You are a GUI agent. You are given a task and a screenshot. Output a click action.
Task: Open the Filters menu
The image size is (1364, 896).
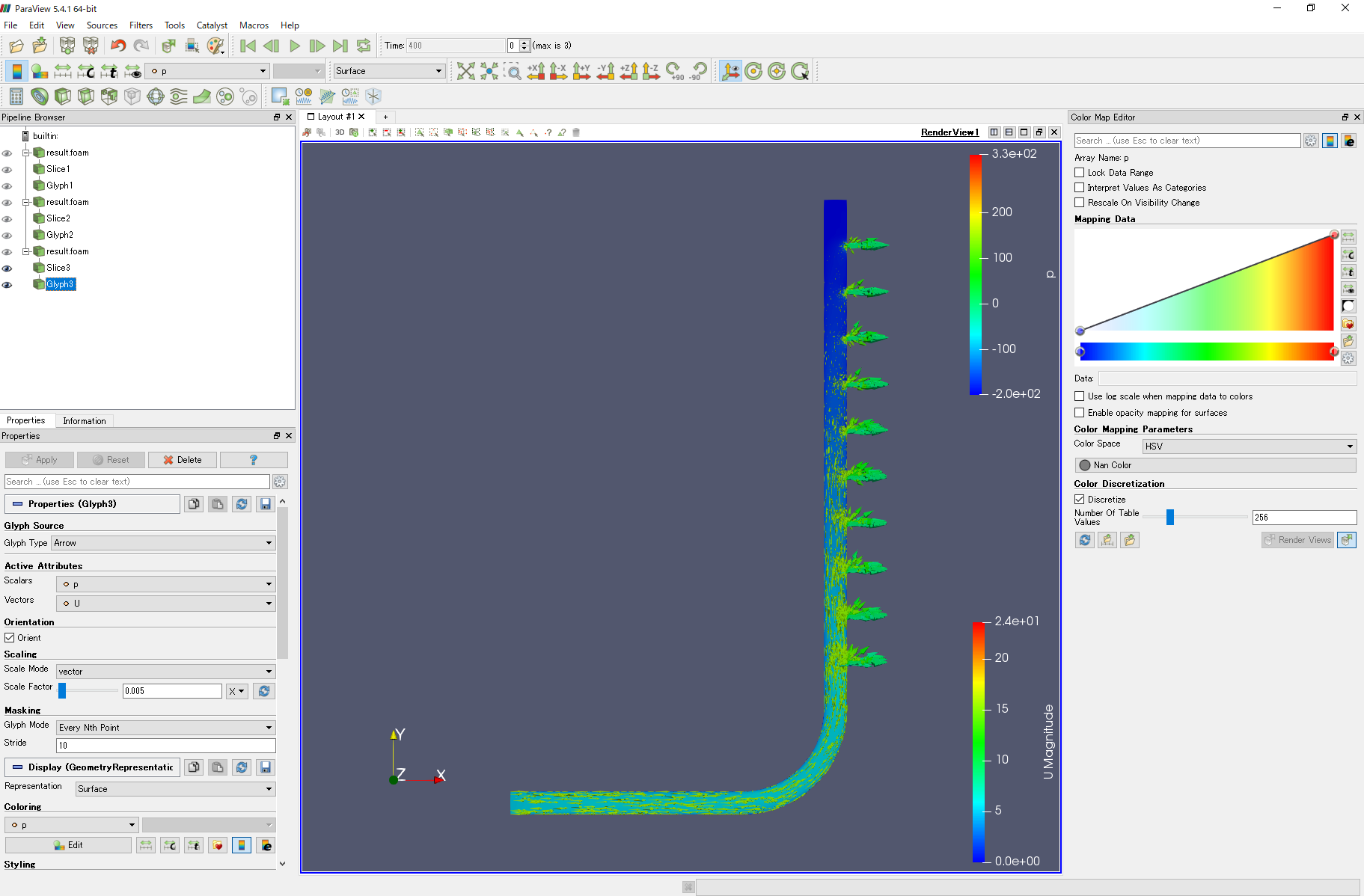(x=141, y=25)
